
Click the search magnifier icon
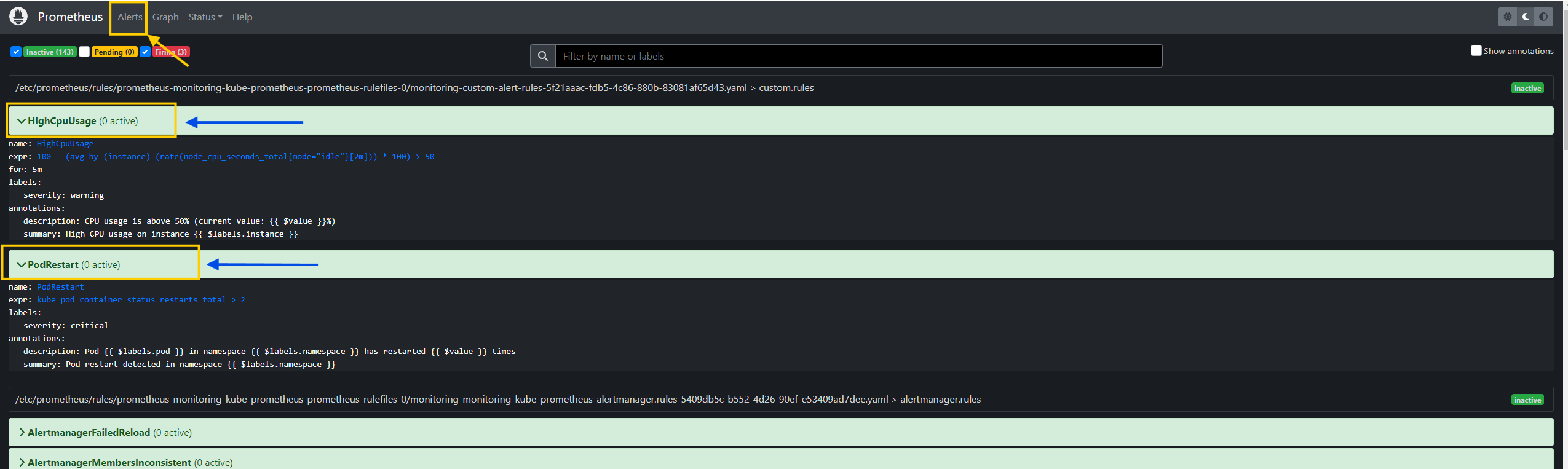click(543, 56)
